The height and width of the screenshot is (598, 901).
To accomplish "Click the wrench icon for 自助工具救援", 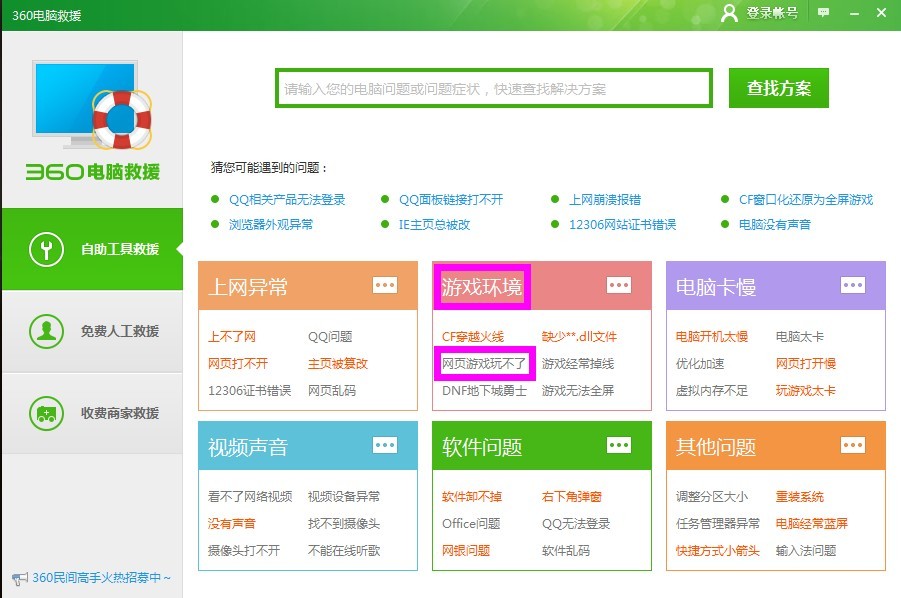I will pos(47,249).
